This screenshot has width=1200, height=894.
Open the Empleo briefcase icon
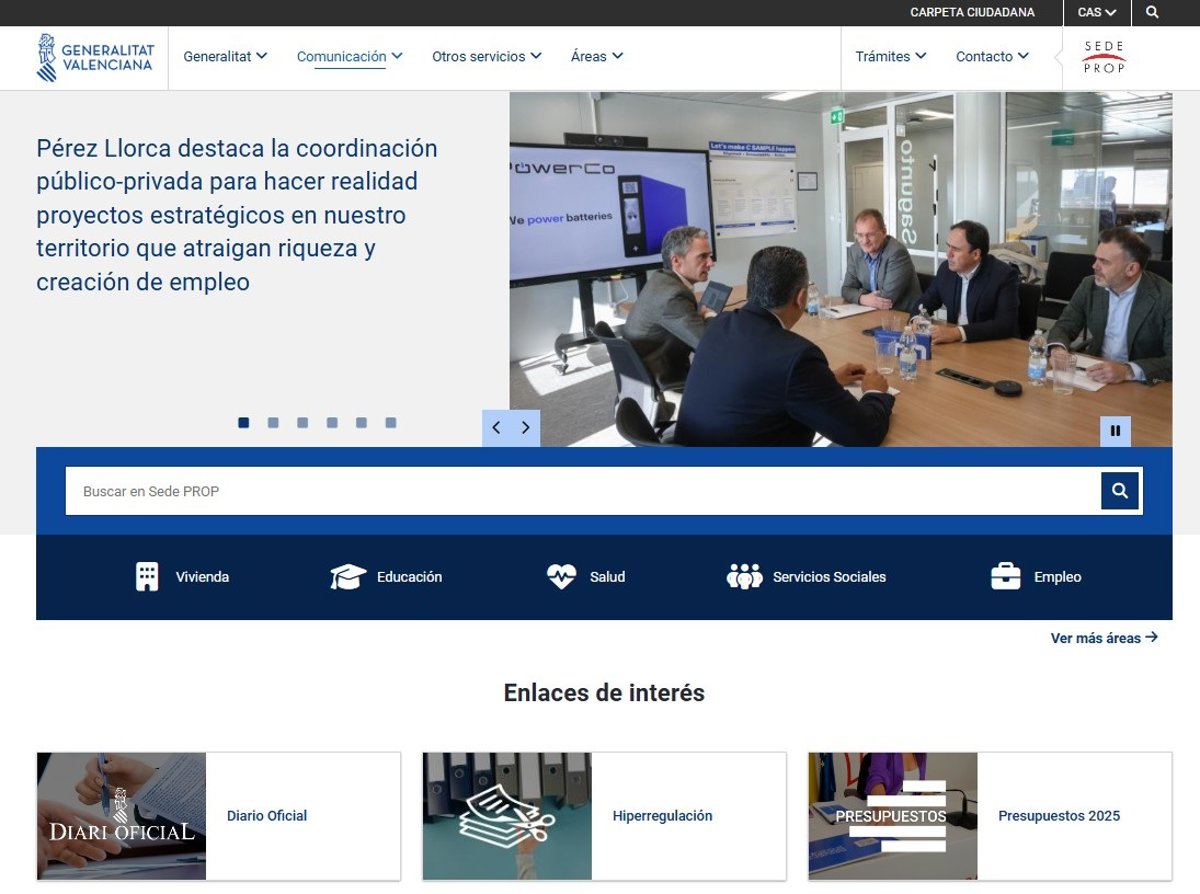click(1005, 577)
